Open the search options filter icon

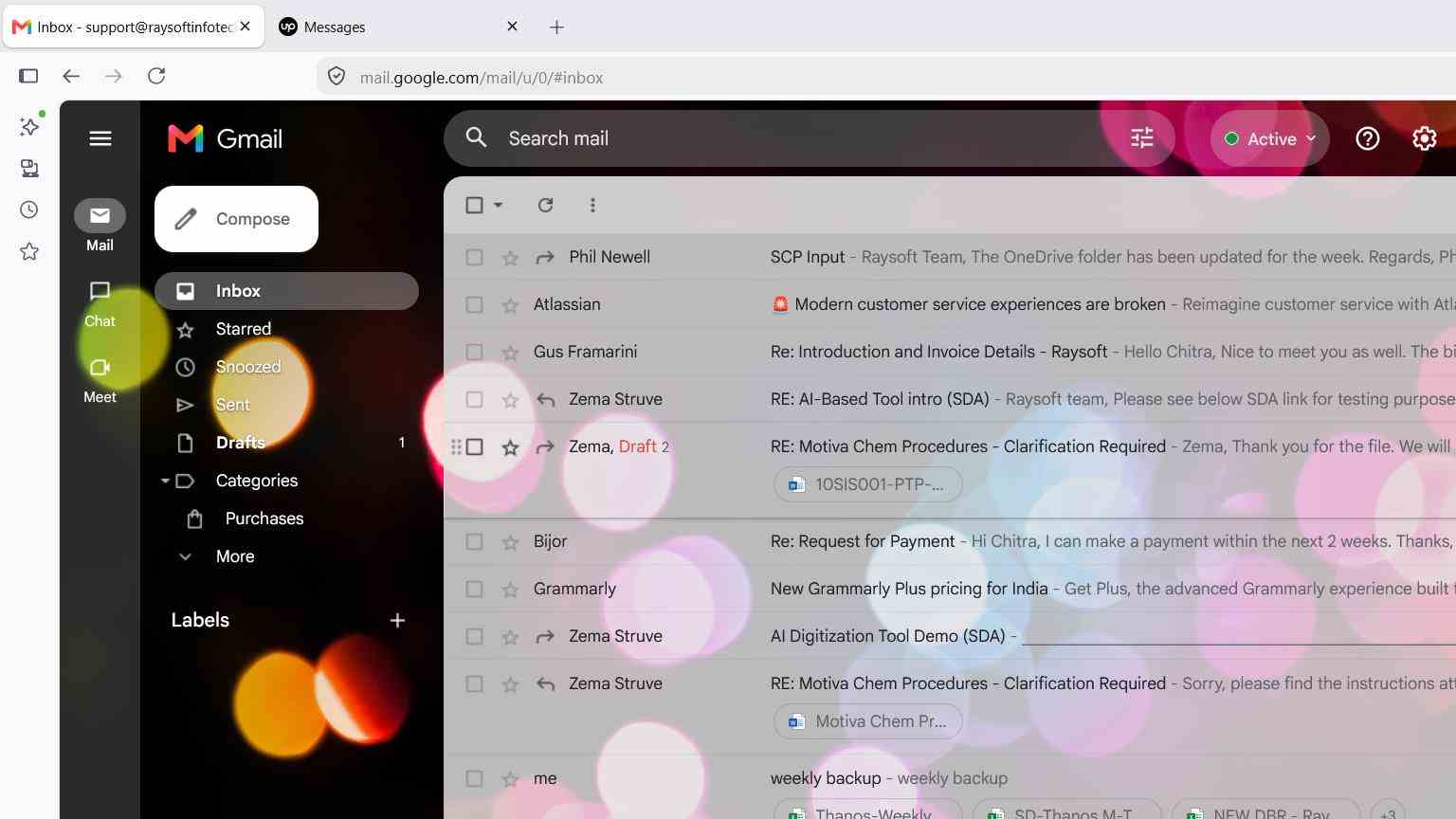(1141, 138)
